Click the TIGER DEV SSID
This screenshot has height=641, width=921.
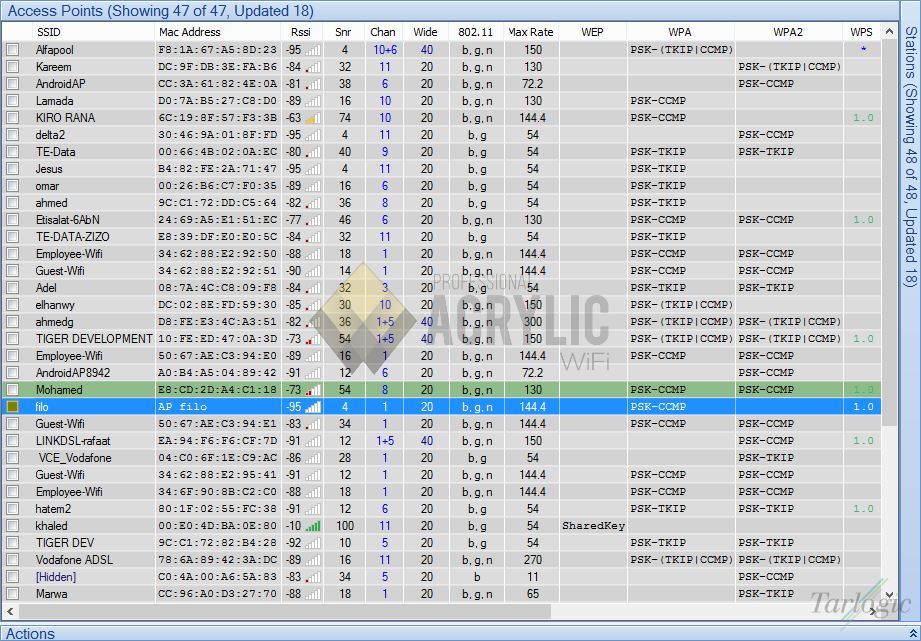(x=65, y=543)
